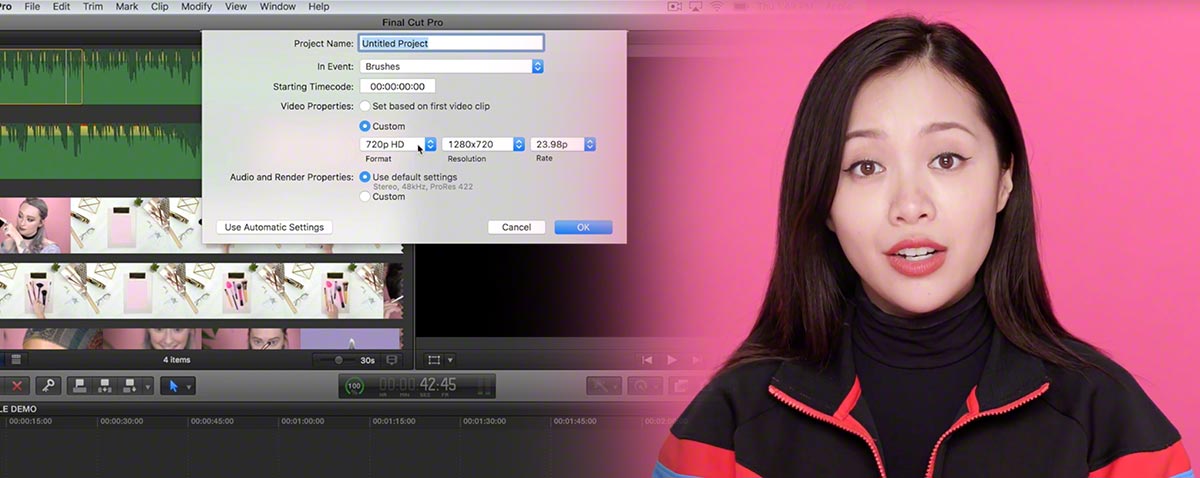
Task: Click the 00:01:30:00 mark on timeline ruler
Action: tap(486, 421)
